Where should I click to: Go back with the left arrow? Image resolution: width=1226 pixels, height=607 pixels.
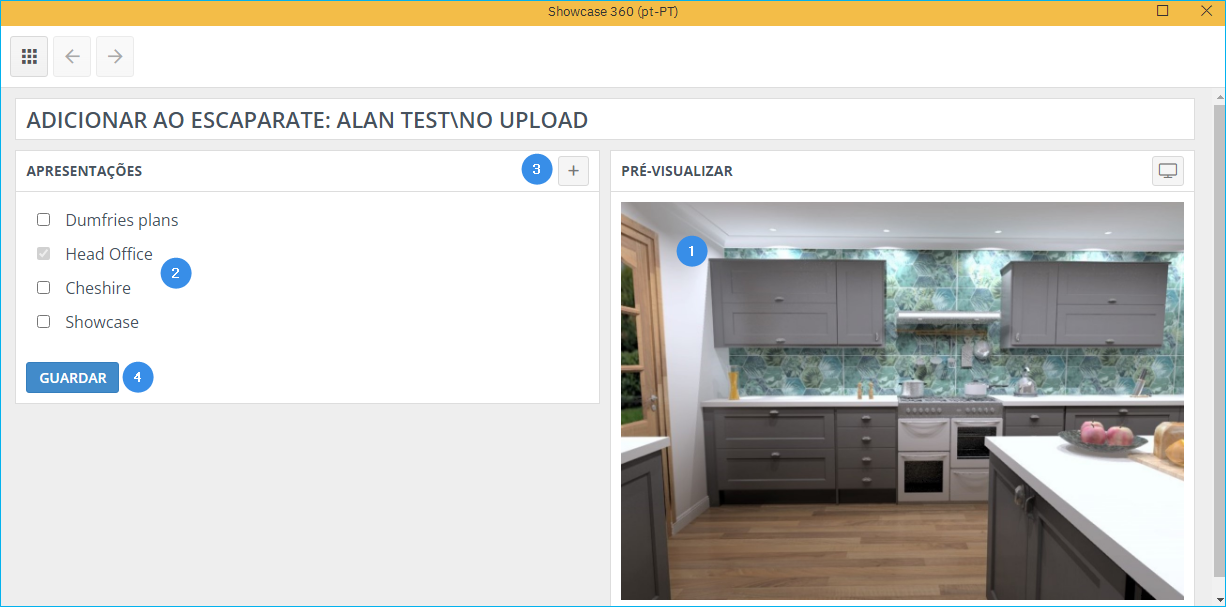[x=72, y=57]
